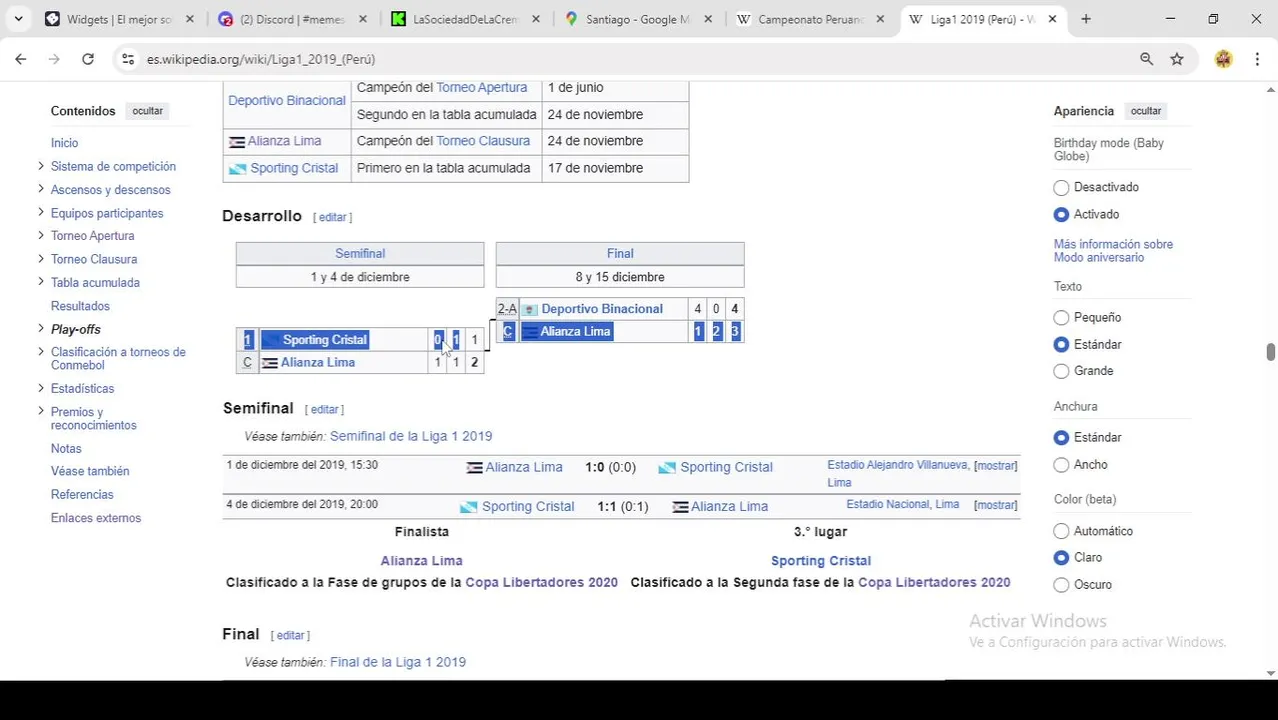Open the Chrome three-dot menu
1278x720 pixels.
coord(1257,59)
